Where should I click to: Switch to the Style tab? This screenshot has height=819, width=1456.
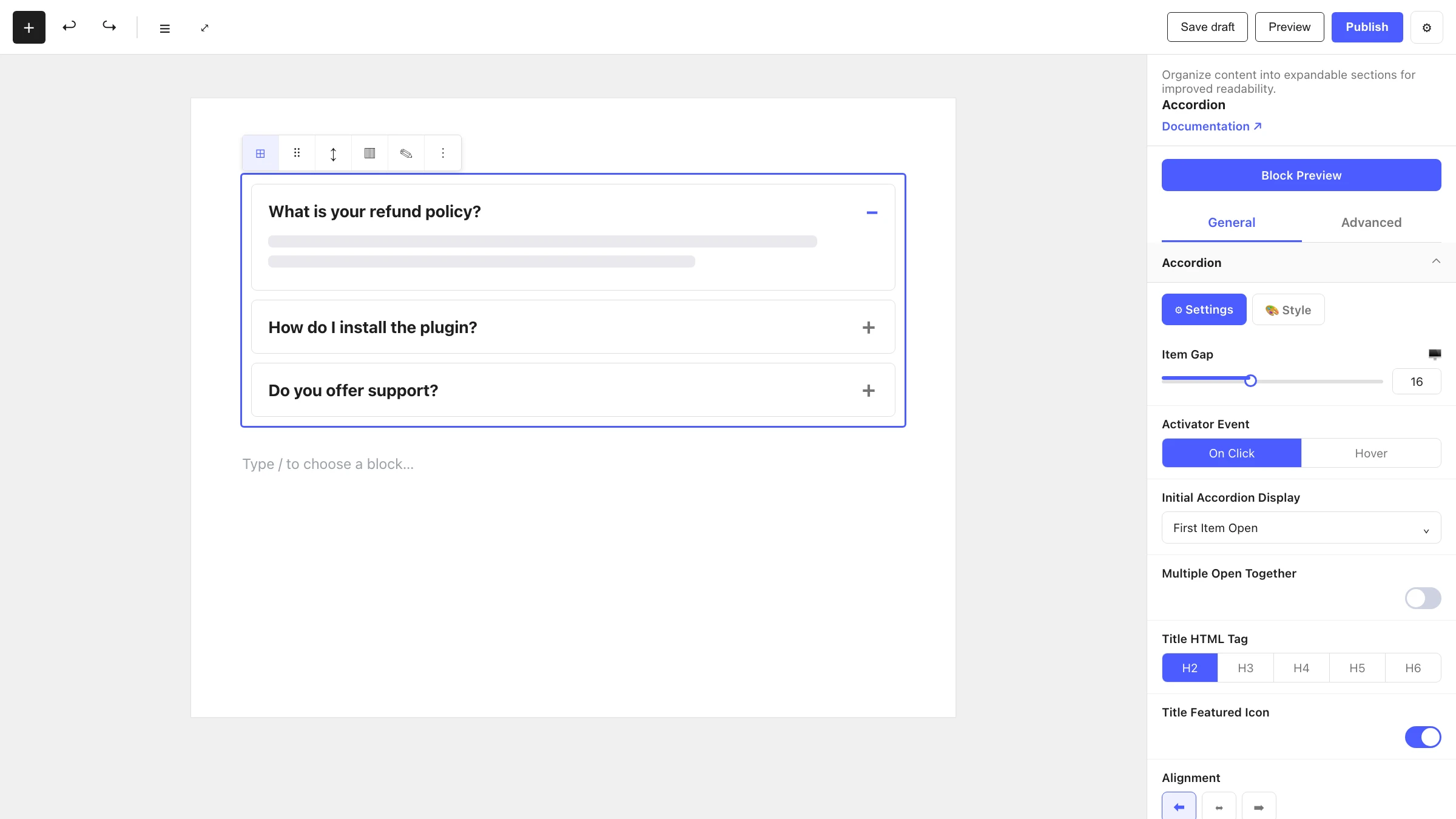point(1288,310)
